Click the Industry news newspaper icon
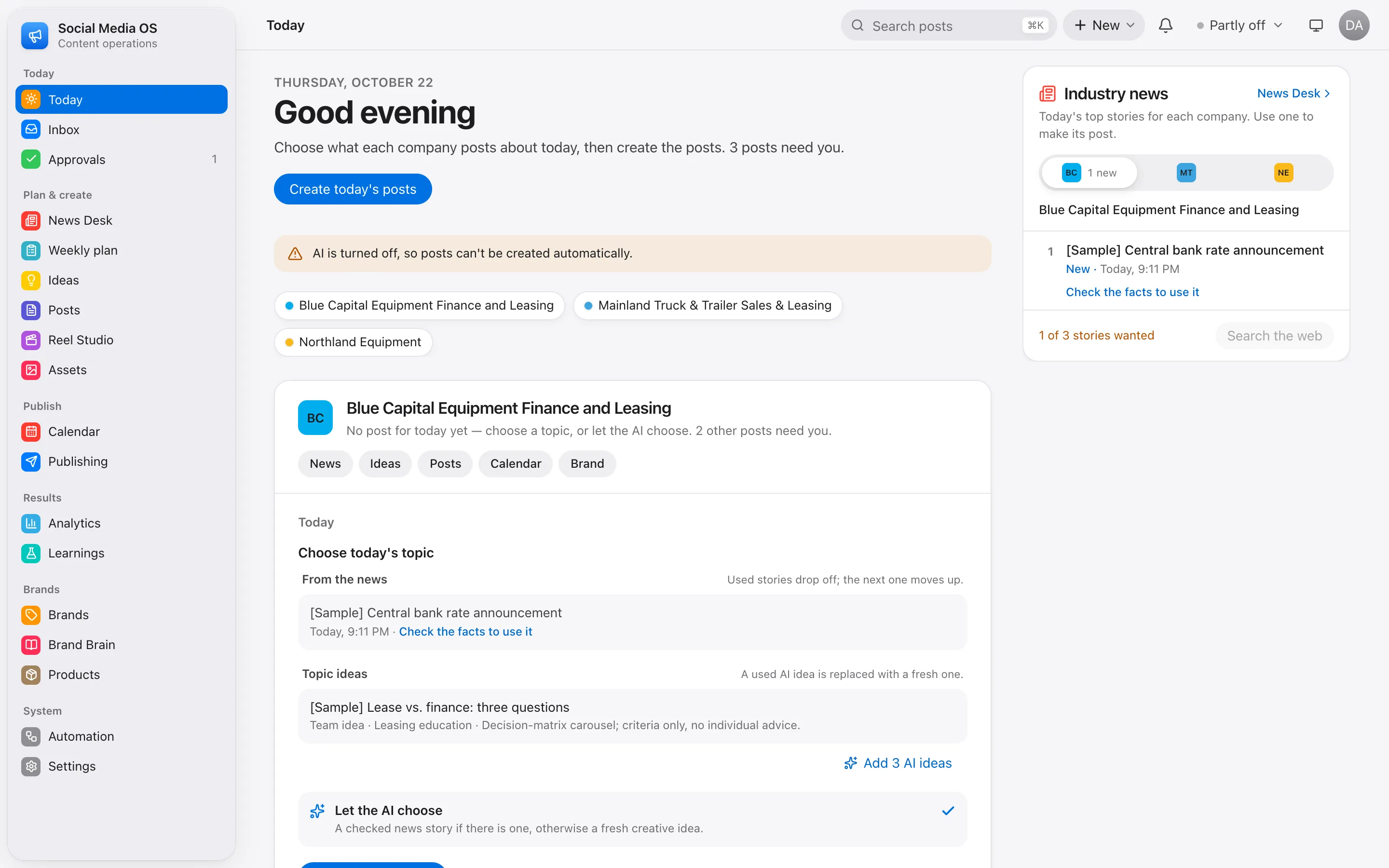Image resolution: width=1389 pixels, height=868 pixels. [1048, 94]
